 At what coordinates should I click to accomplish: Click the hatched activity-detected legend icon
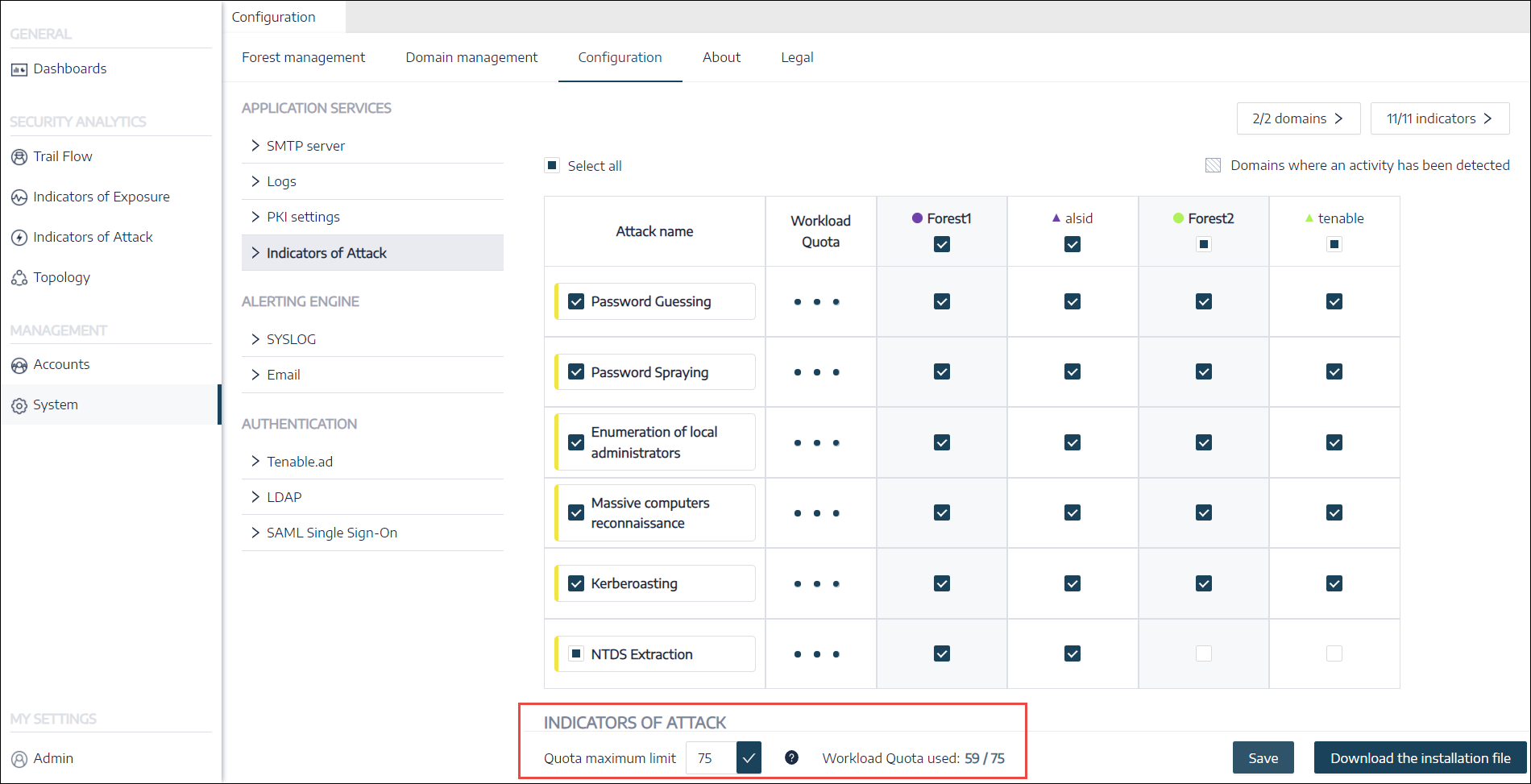coord(1213,165)
